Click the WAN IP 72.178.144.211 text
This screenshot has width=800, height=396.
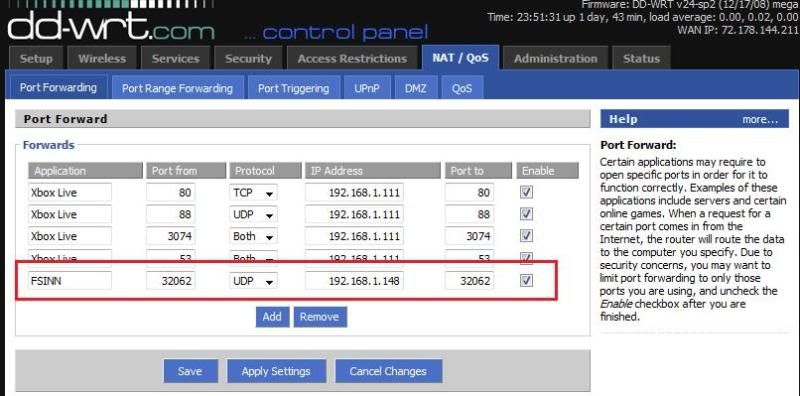738,30
